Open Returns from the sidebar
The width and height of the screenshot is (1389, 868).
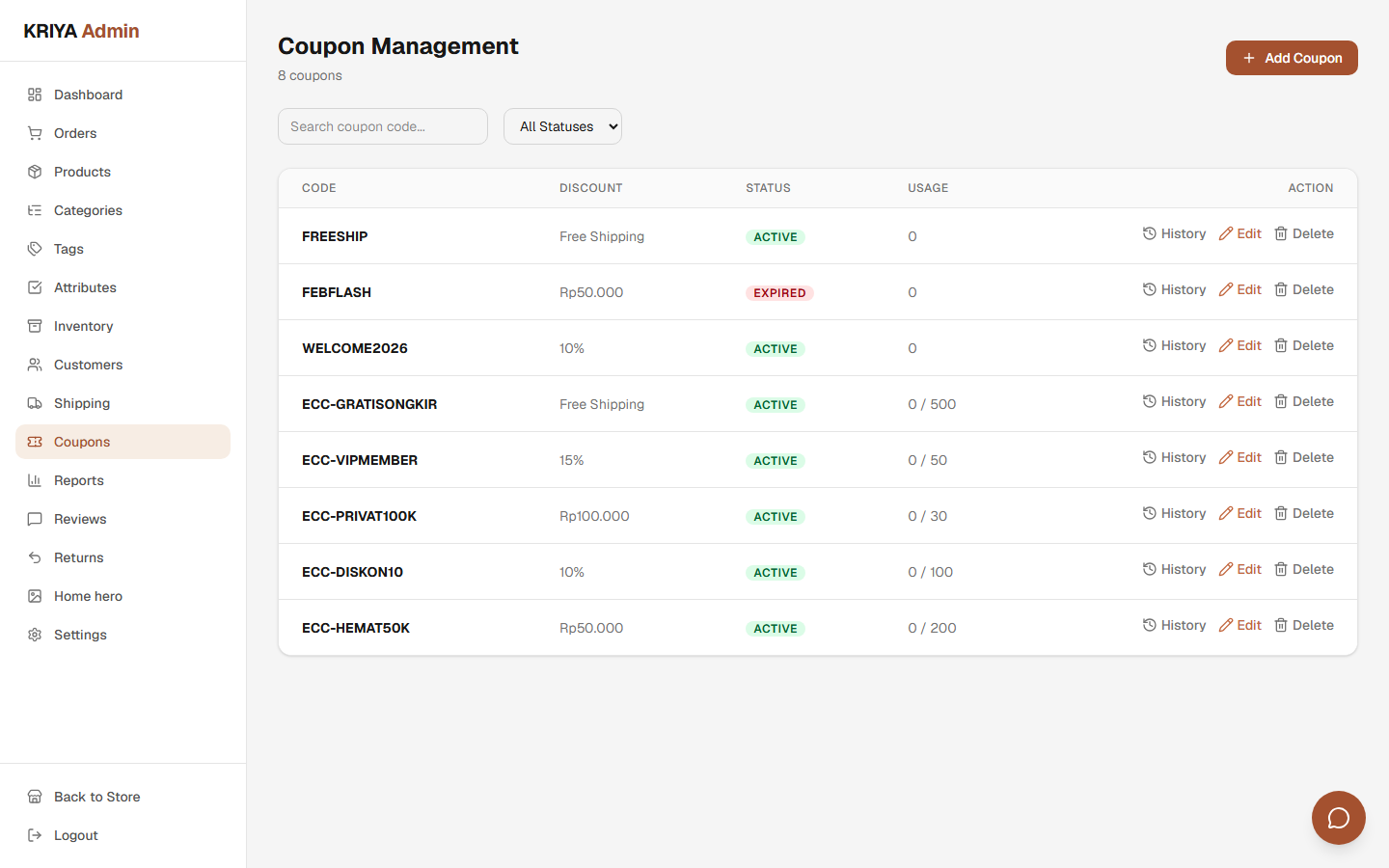coord(123,557)
